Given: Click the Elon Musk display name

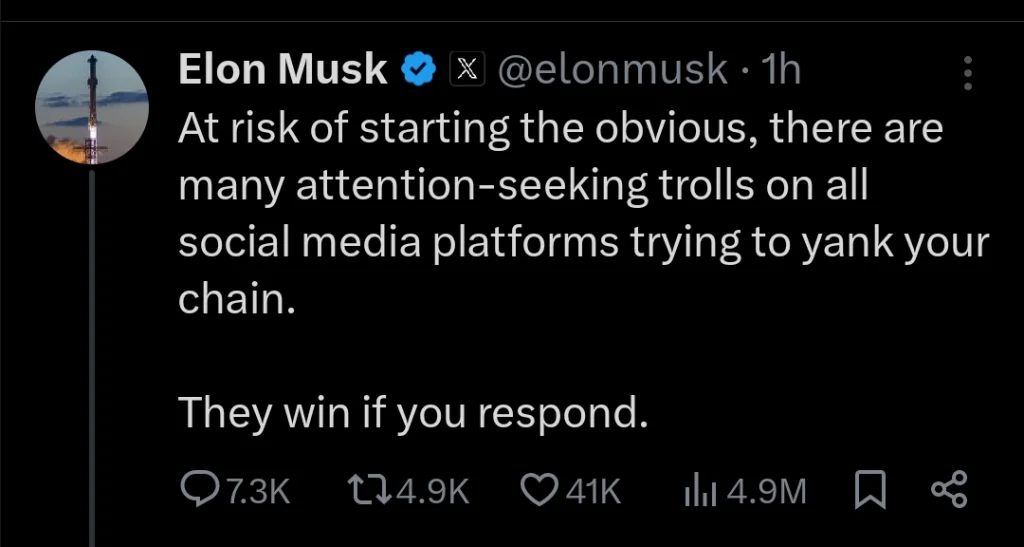Looking at the screenshot, I should pos(283,70).
